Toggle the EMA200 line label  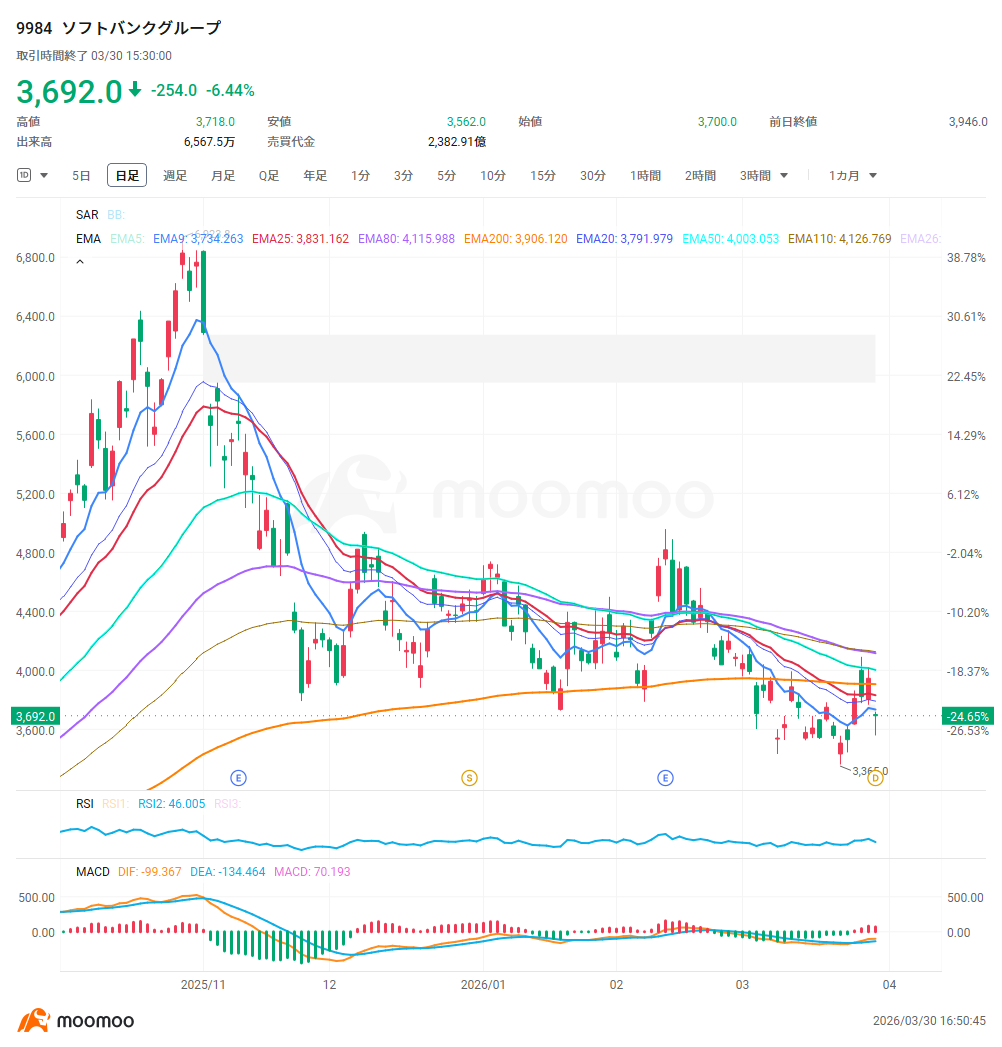[515, 239]
